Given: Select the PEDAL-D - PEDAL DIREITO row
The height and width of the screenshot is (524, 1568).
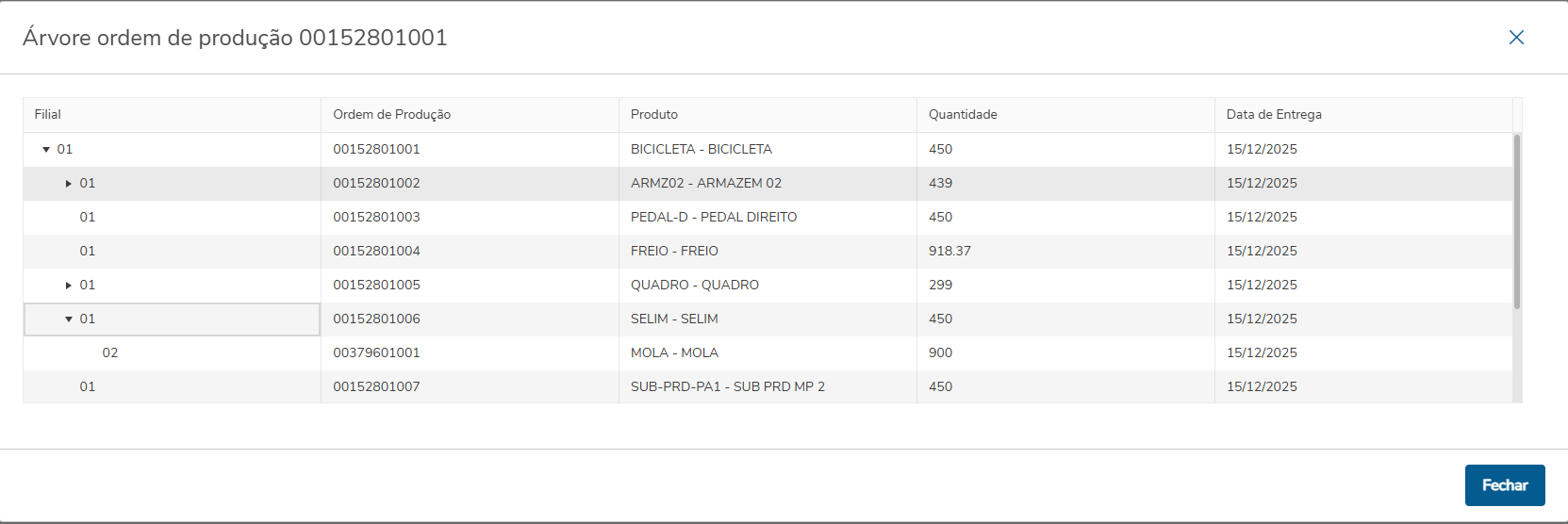Looking at the screenshot, I should tap(714, 217).
